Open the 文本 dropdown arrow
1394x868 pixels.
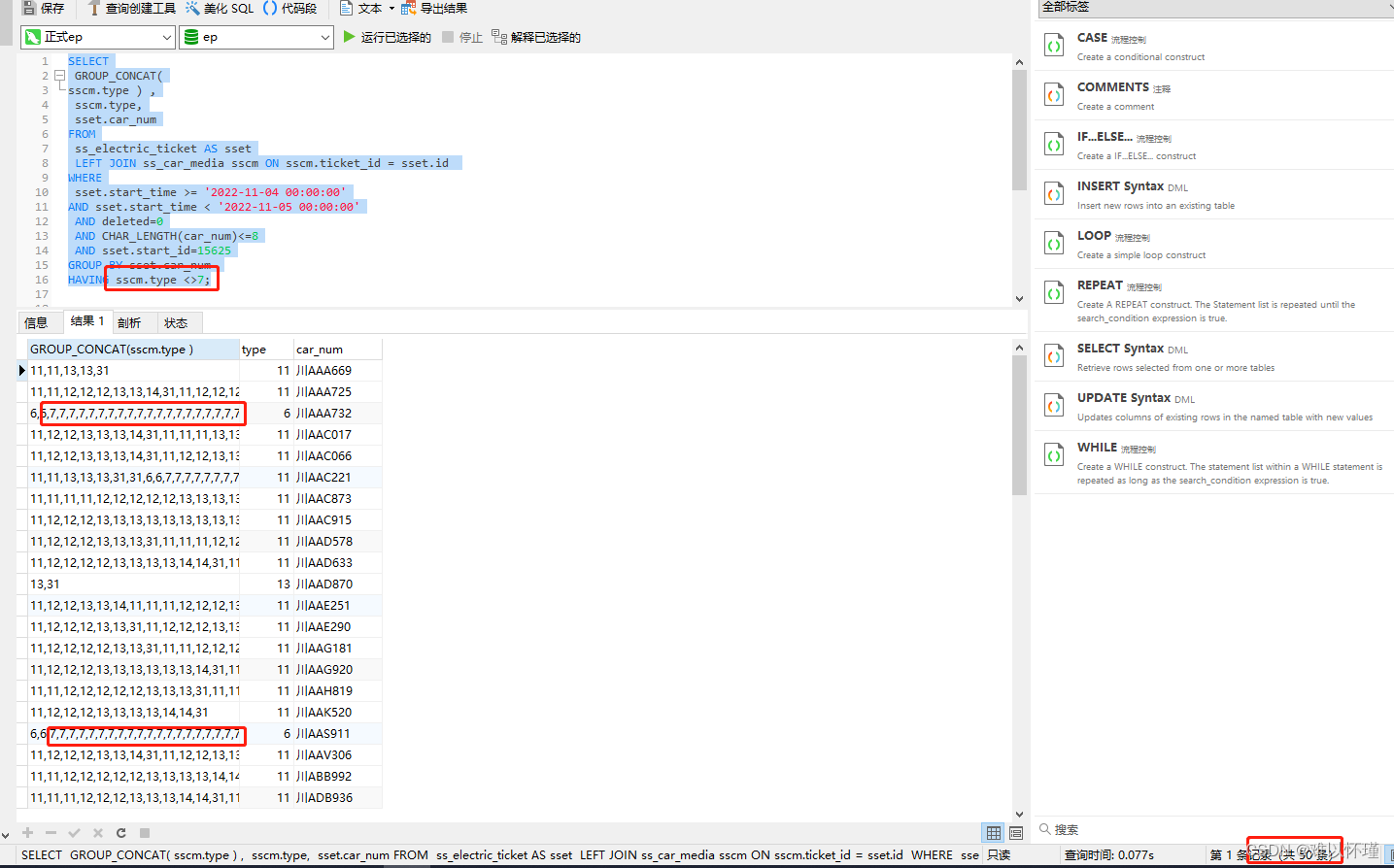point(391,8)
